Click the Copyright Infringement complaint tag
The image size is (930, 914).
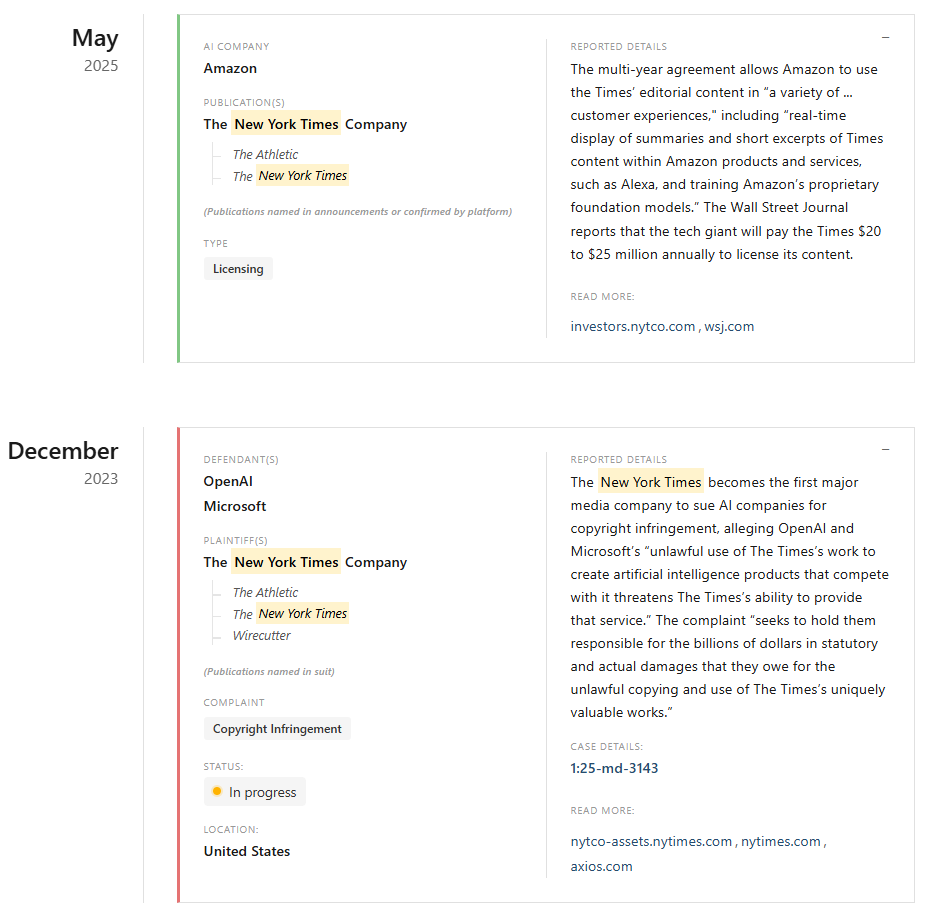277,729
